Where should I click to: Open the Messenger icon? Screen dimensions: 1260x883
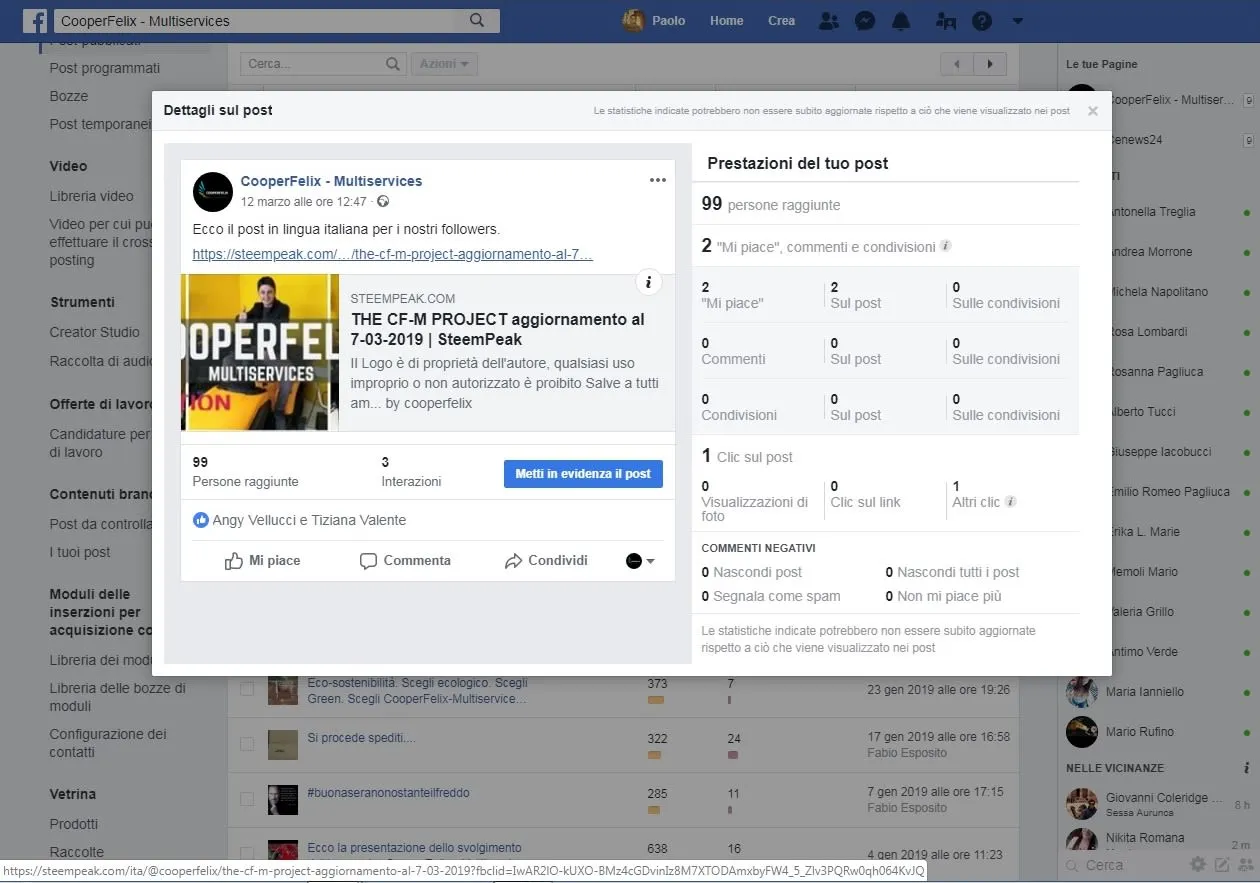click(866, 21)
